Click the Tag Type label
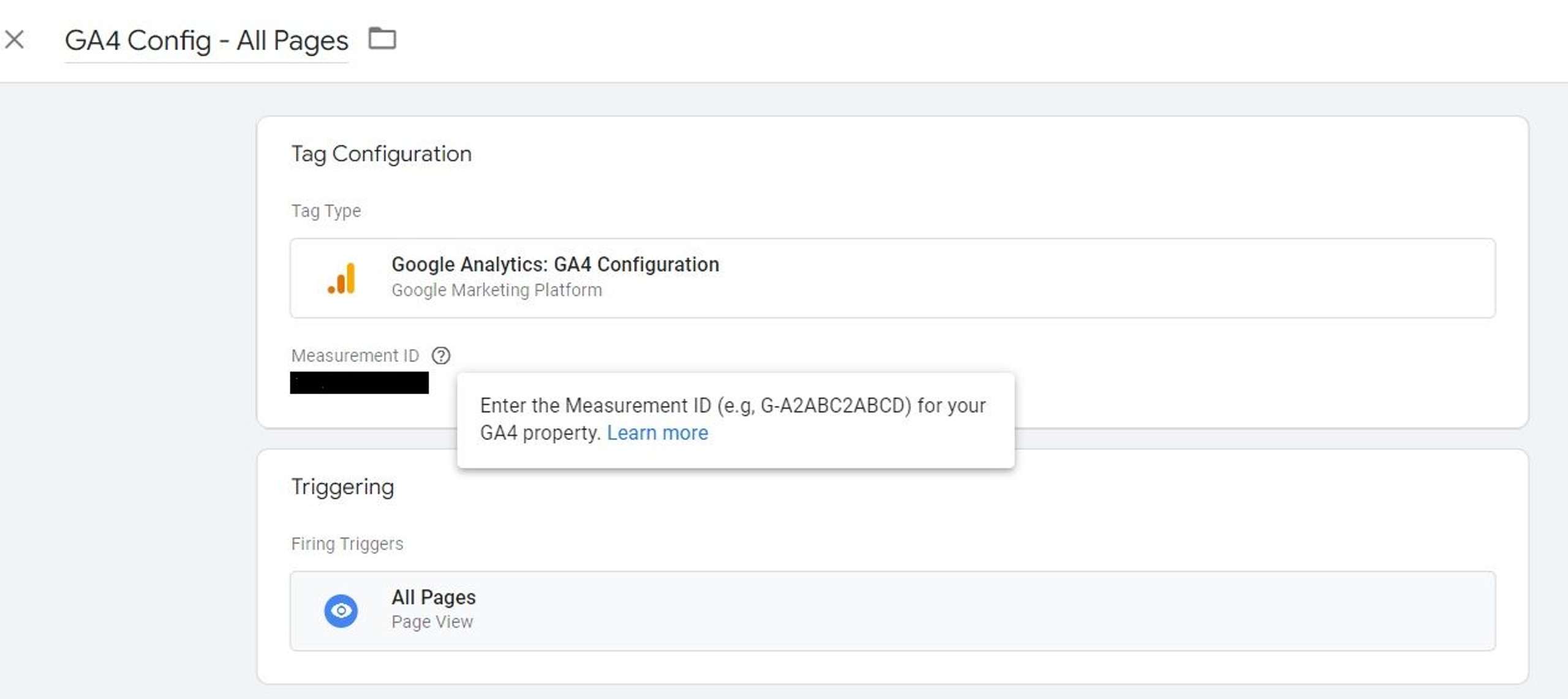This screenshot has height=699, width=1568. point(326,211)
